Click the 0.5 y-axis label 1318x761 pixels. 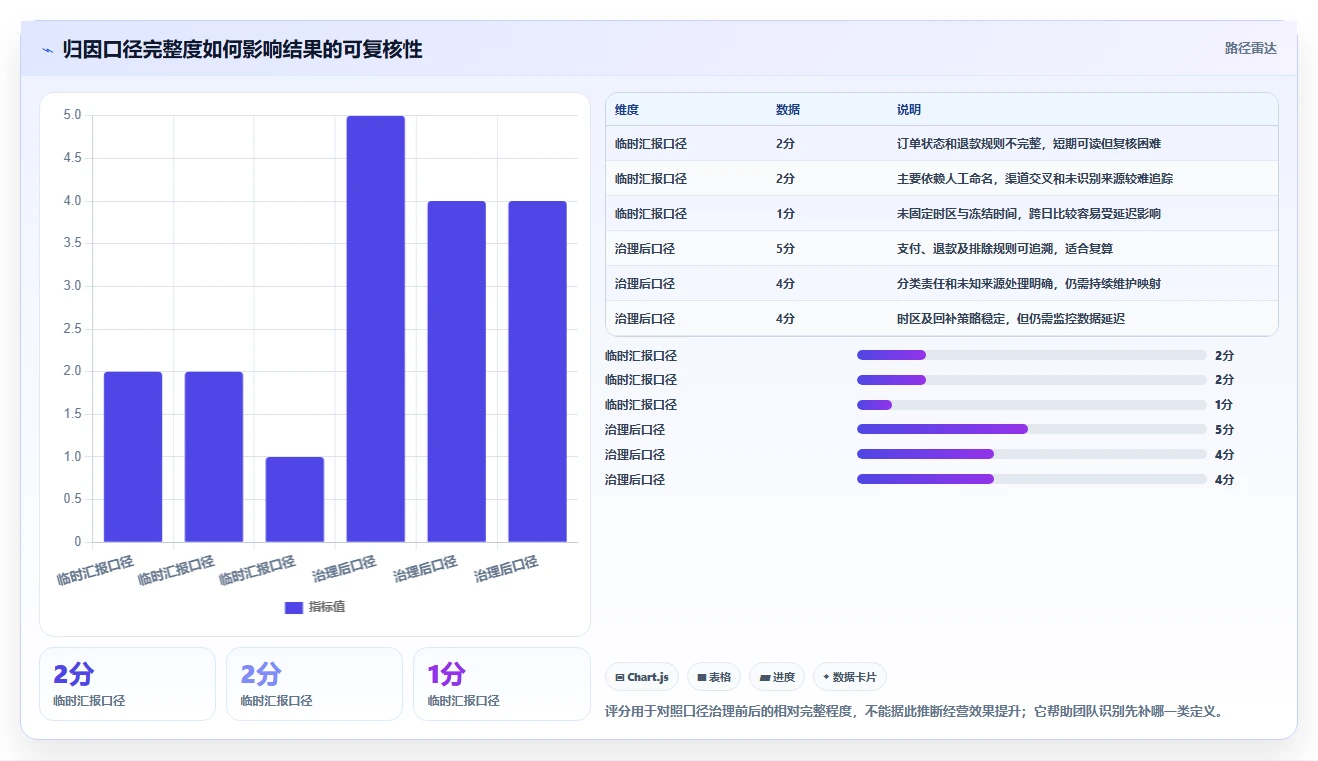click(72, 499)
